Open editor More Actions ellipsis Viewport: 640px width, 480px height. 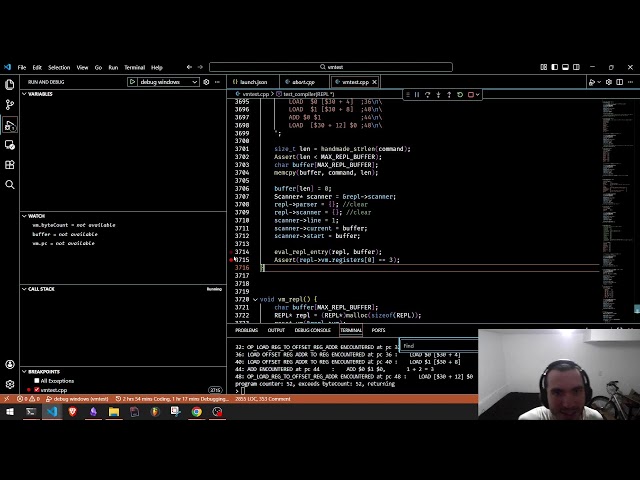click(631, 82)
